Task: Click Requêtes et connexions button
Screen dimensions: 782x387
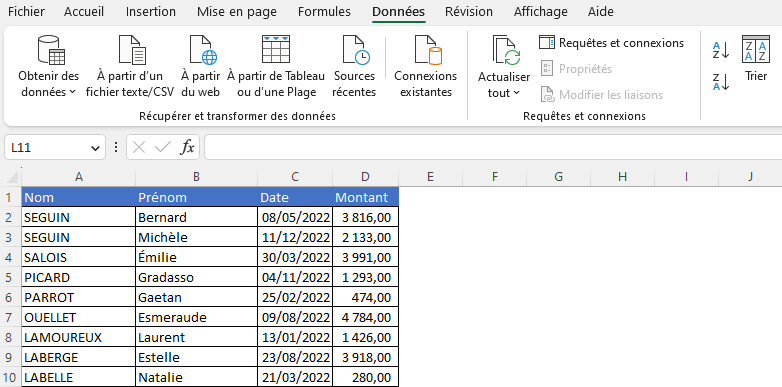Action: click(x=611, y=43)
